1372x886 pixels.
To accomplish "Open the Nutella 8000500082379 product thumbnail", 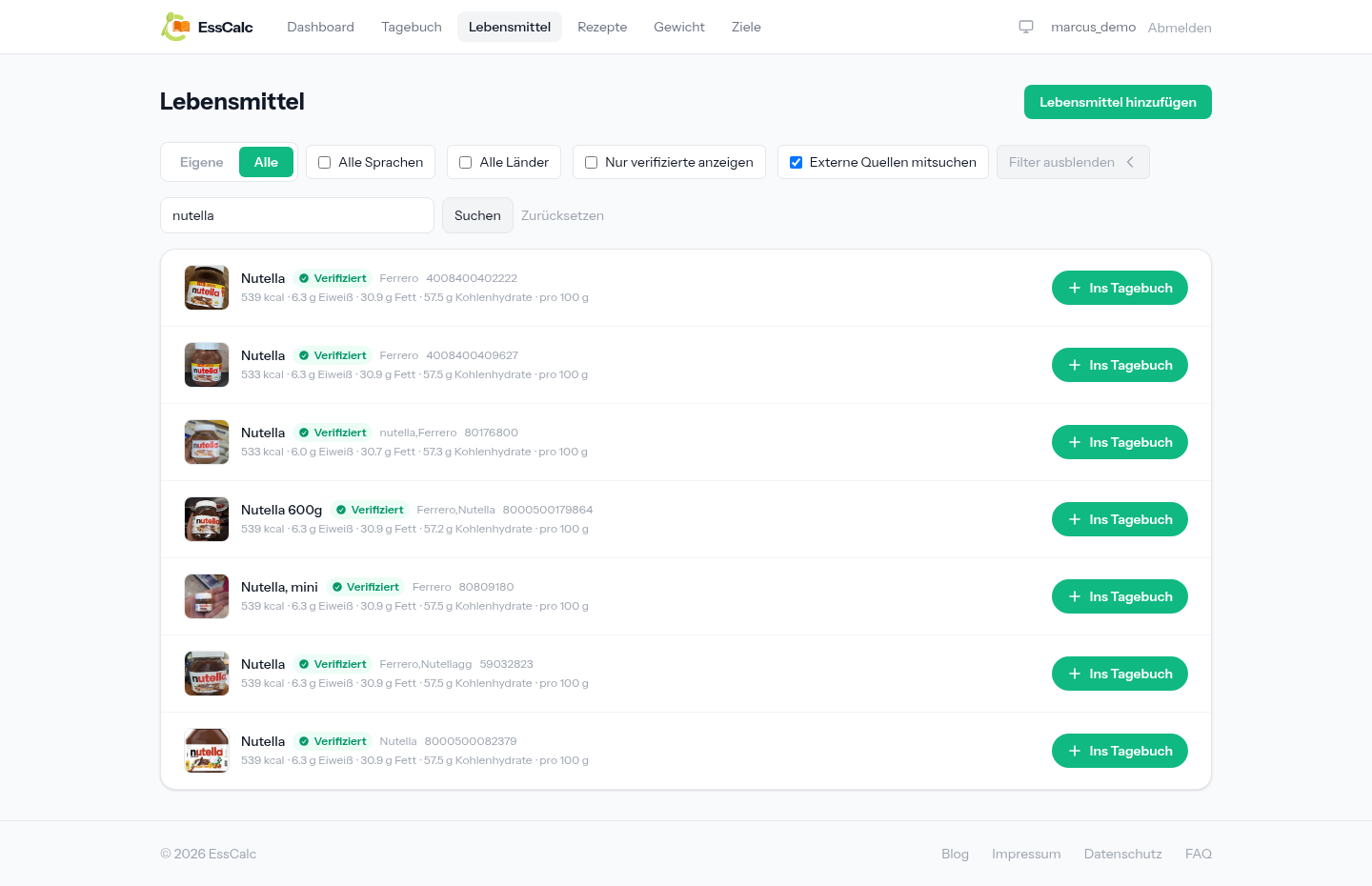I will (x=207, y=751).
